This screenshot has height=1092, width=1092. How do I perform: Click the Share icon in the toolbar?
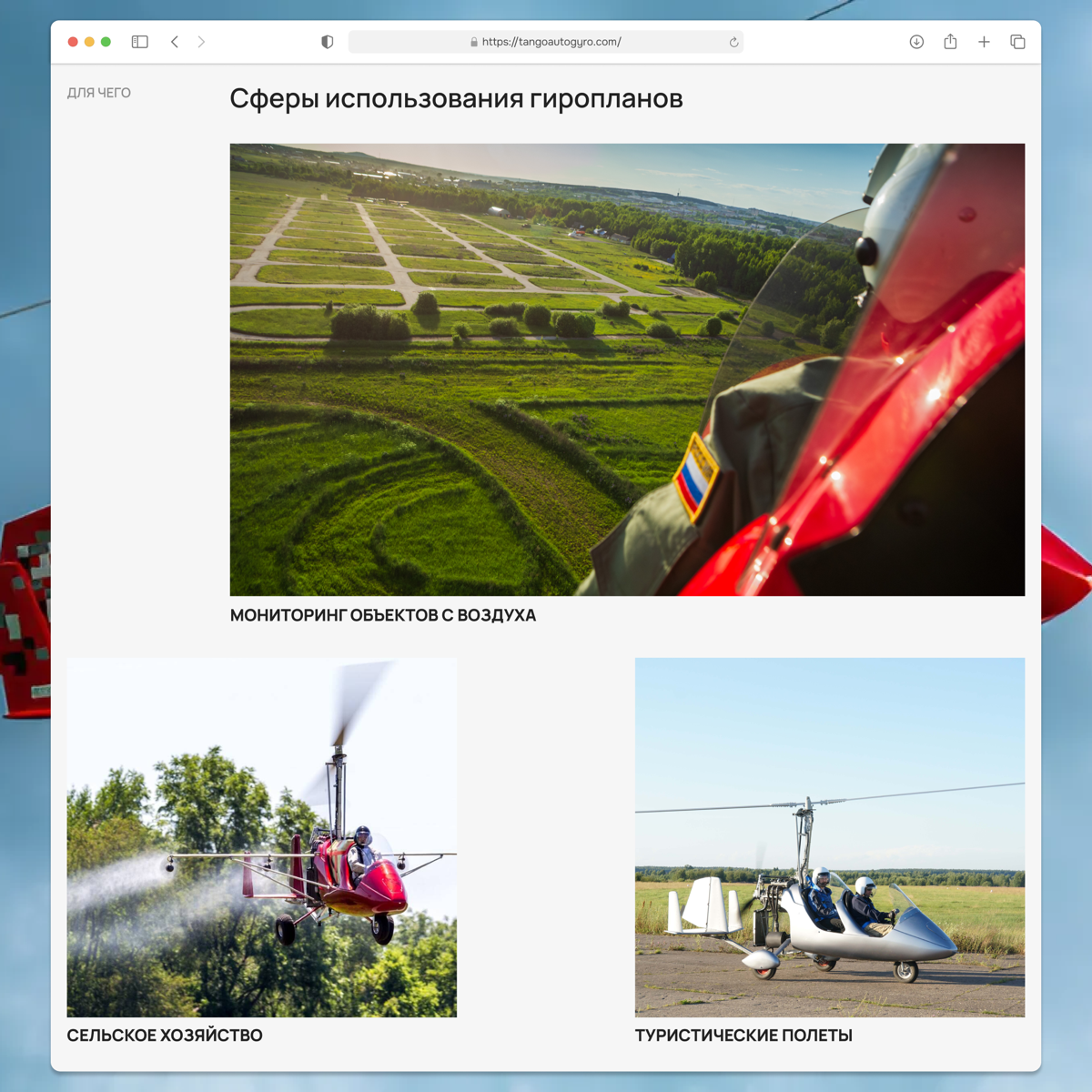tap(950, 41)
